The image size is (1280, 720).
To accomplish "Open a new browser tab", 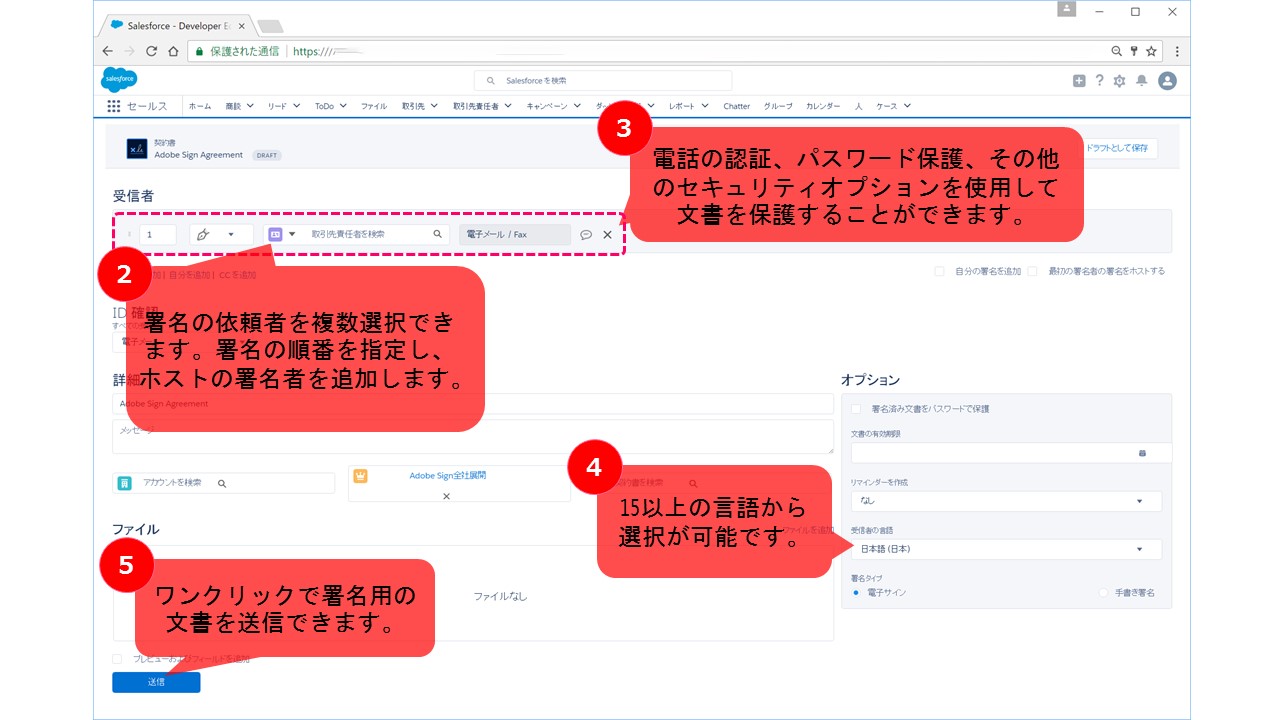I will click(x=268, y=26).
